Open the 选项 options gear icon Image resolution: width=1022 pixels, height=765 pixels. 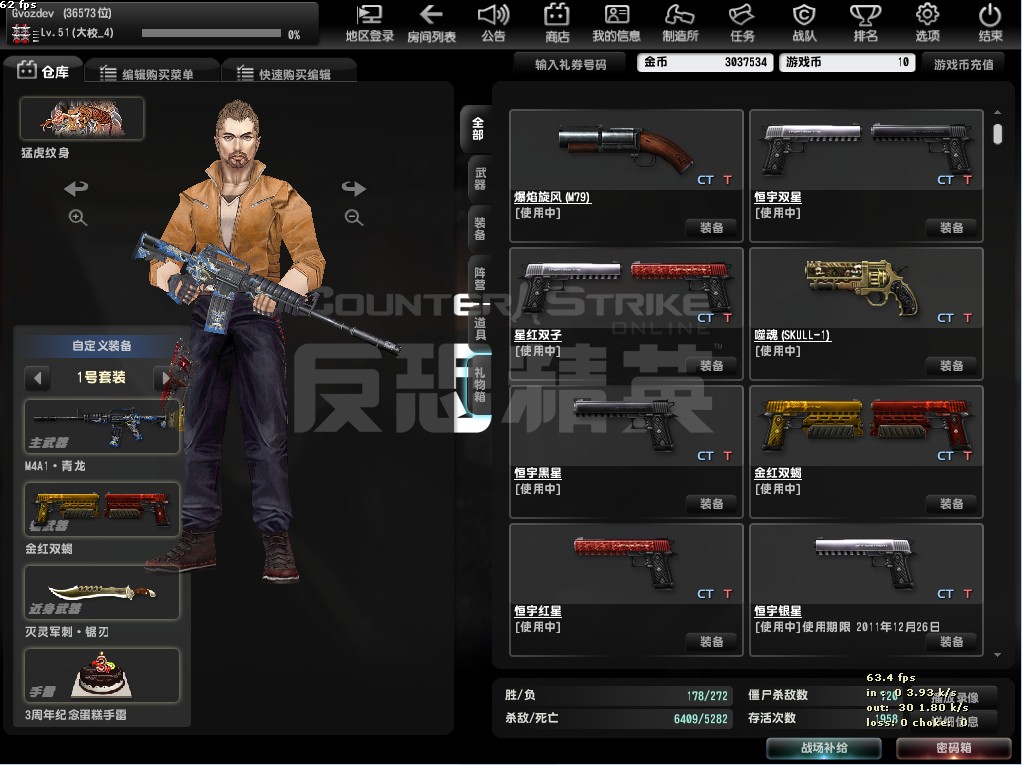tap(927, 23)
